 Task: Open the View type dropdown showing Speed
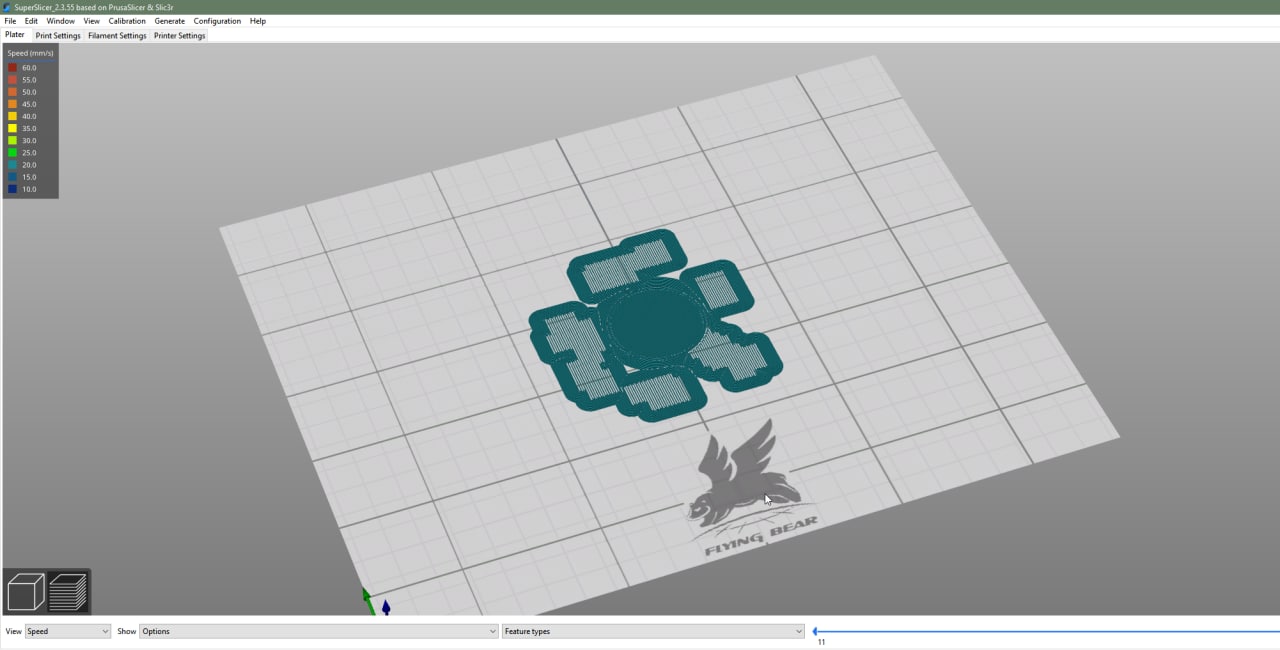coord(68,631)
